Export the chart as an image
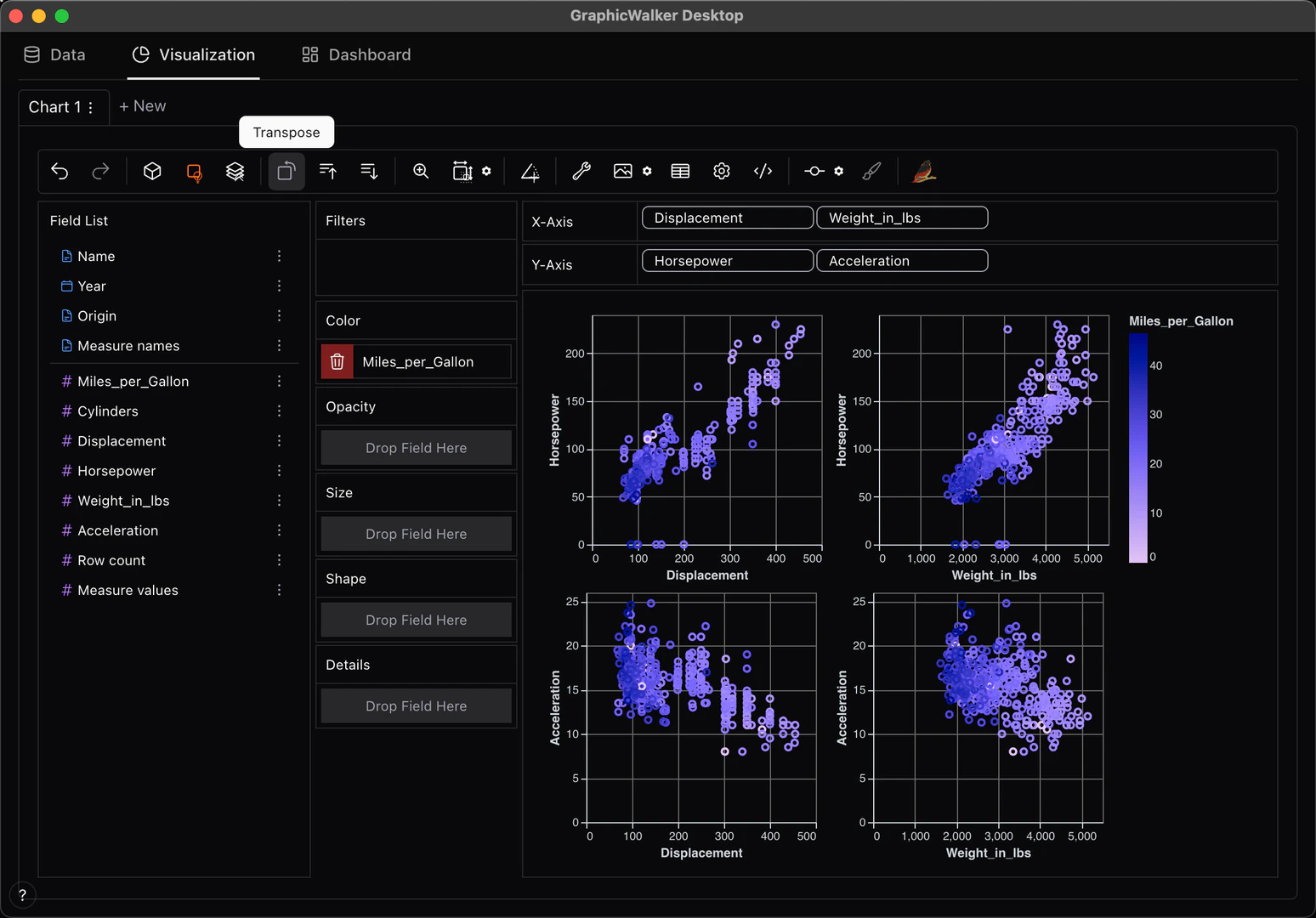 pos(623,171)
